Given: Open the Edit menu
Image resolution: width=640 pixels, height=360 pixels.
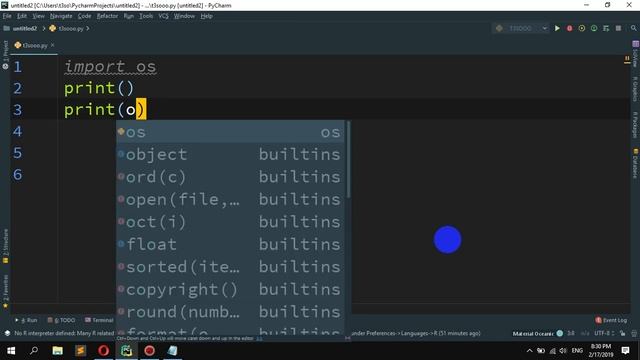Looking at the screenshot, I should [22, 16].
